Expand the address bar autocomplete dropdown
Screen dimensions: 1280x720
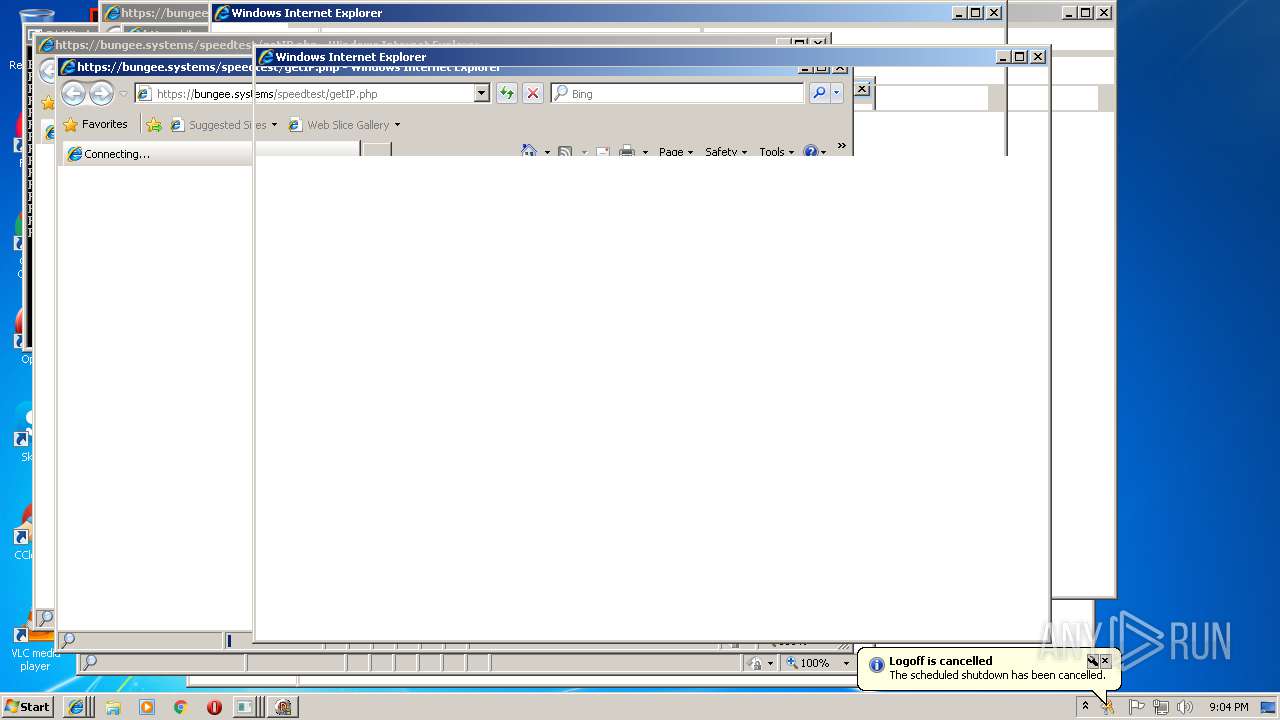tap(481, 94)
